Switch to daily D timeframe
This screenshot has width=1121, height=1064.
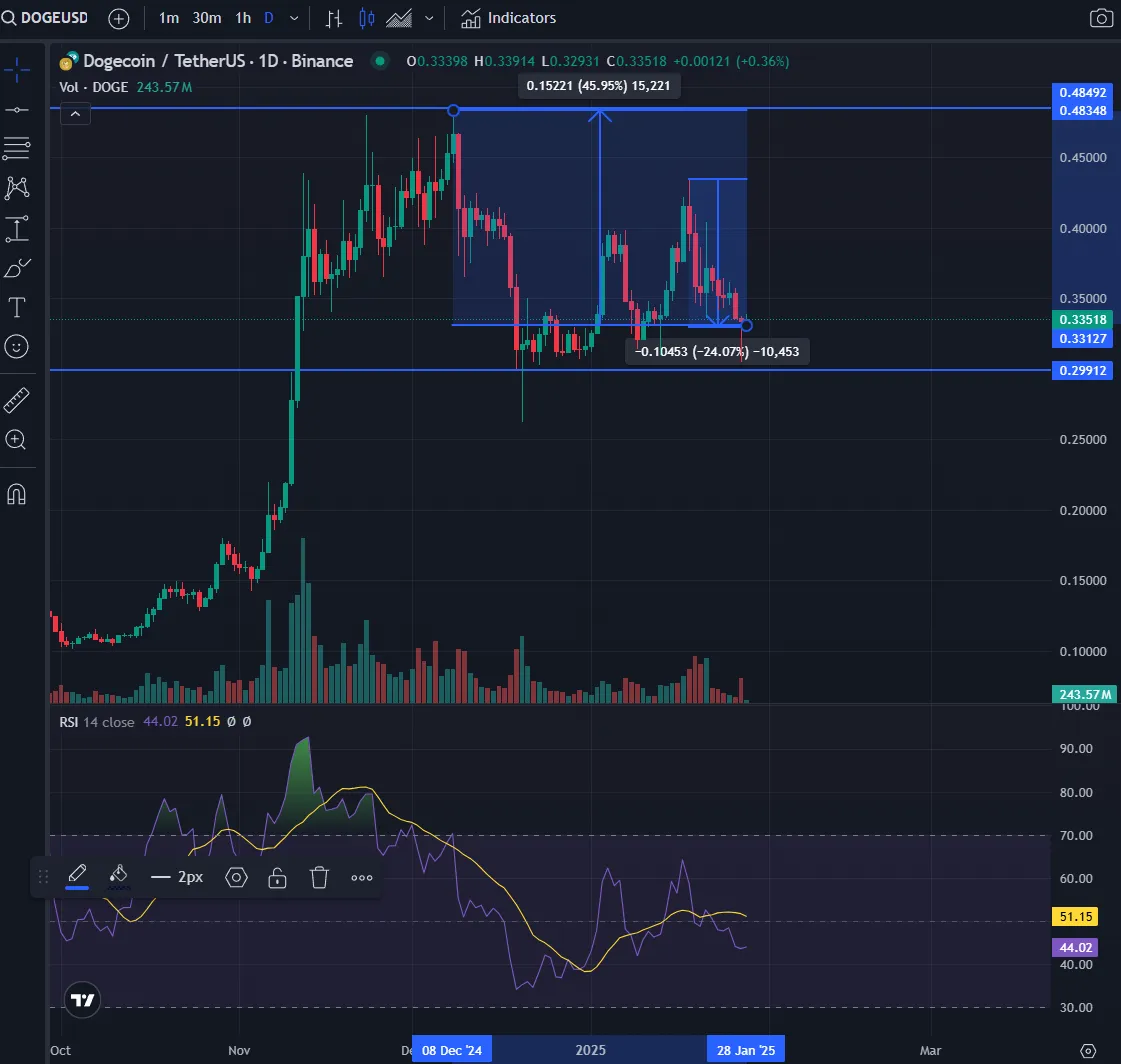click(269, 18)
